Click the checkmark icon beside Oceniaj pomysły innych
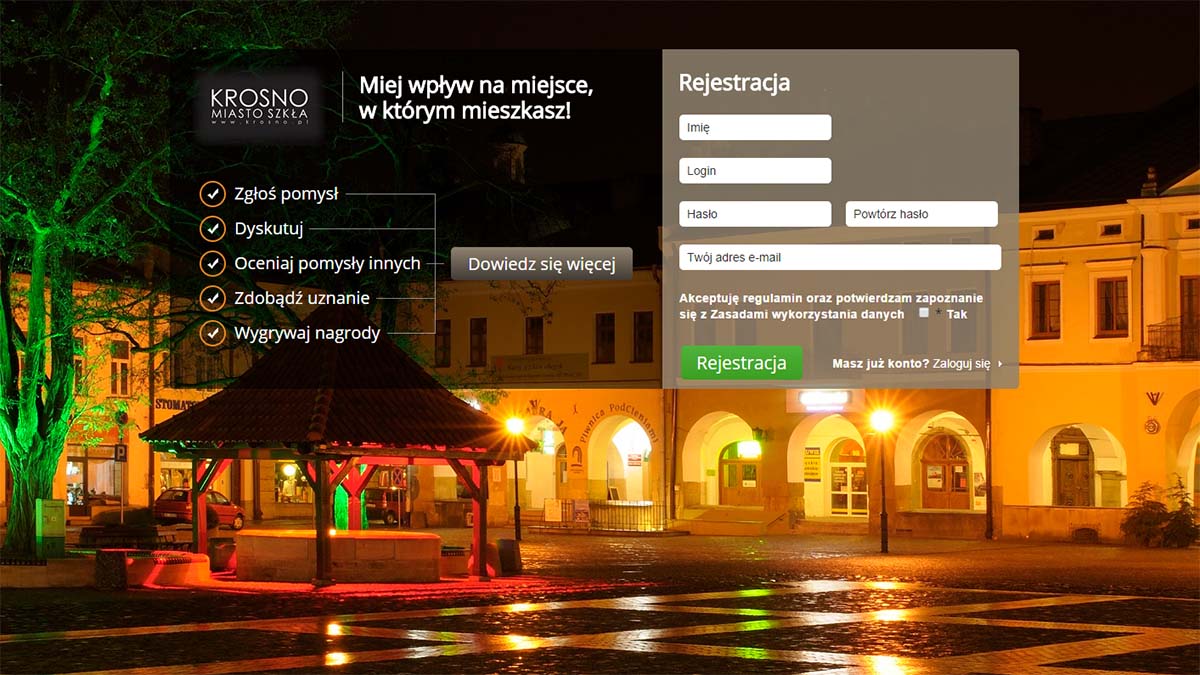The height and width of the screenshot is (675, 1200). [212, 264]
